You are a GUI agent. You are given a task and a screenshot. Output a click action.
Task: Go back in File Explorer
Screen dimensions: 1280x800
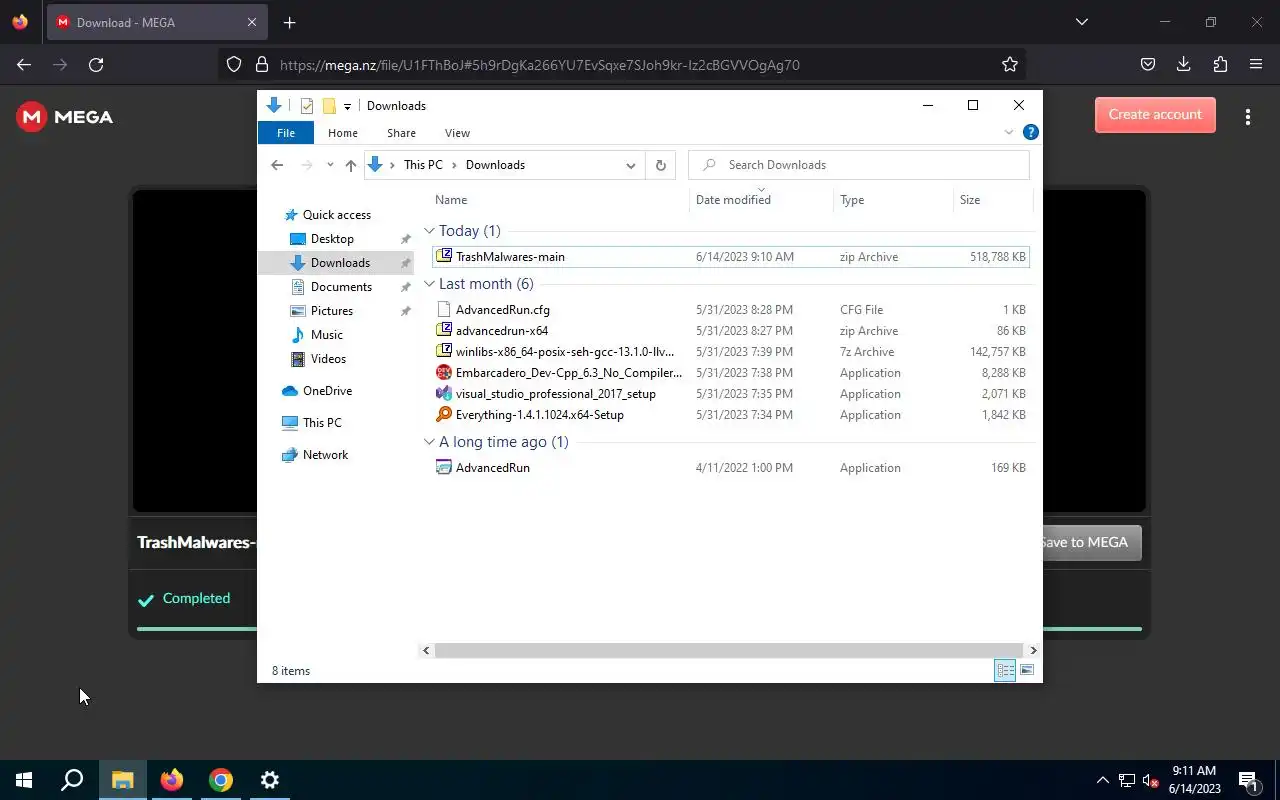point(277,165)
